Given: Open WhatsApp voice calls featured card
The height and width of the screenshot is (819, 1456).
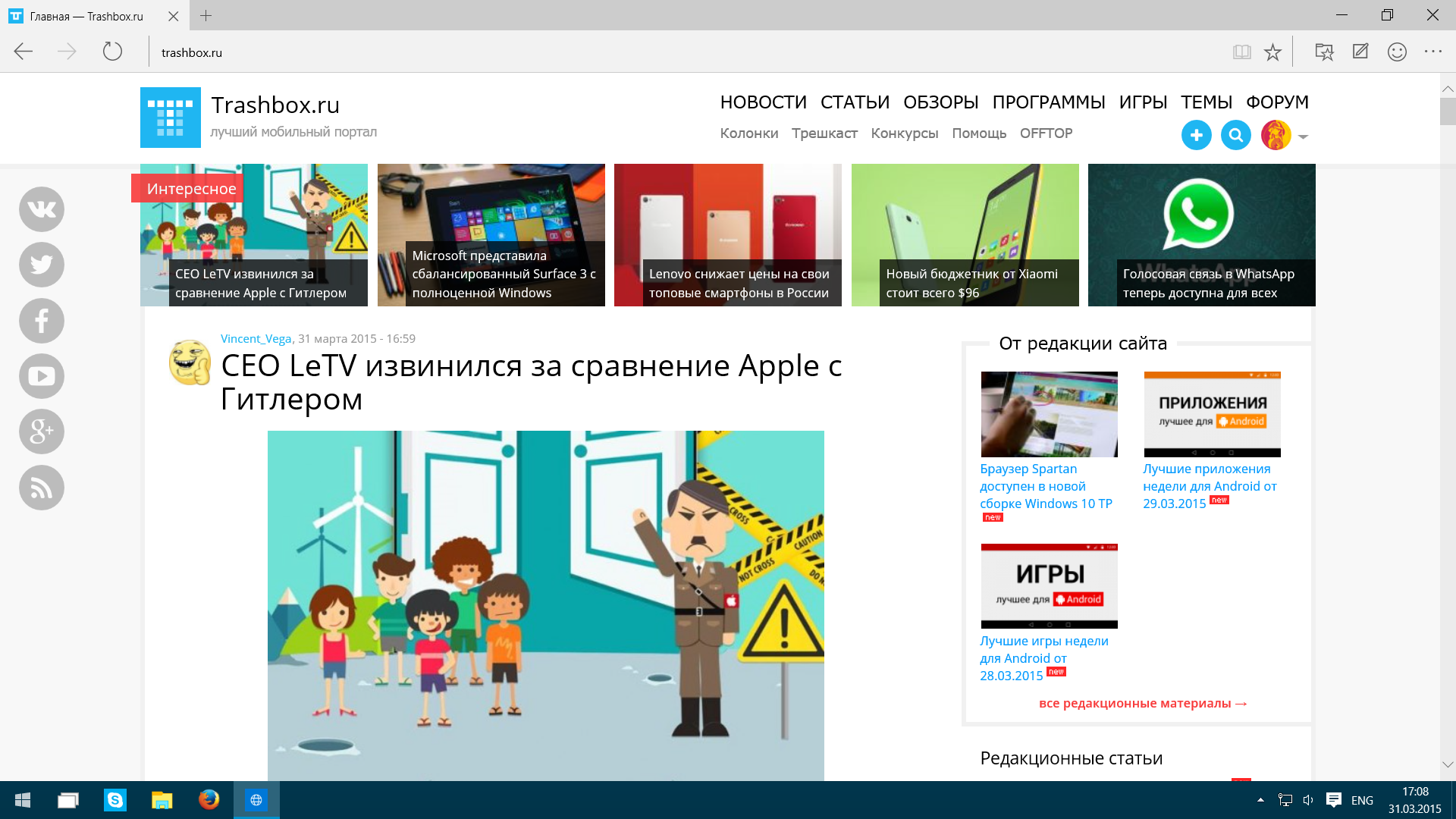Looking at the screenshot, I should (x=1202, y=235).
